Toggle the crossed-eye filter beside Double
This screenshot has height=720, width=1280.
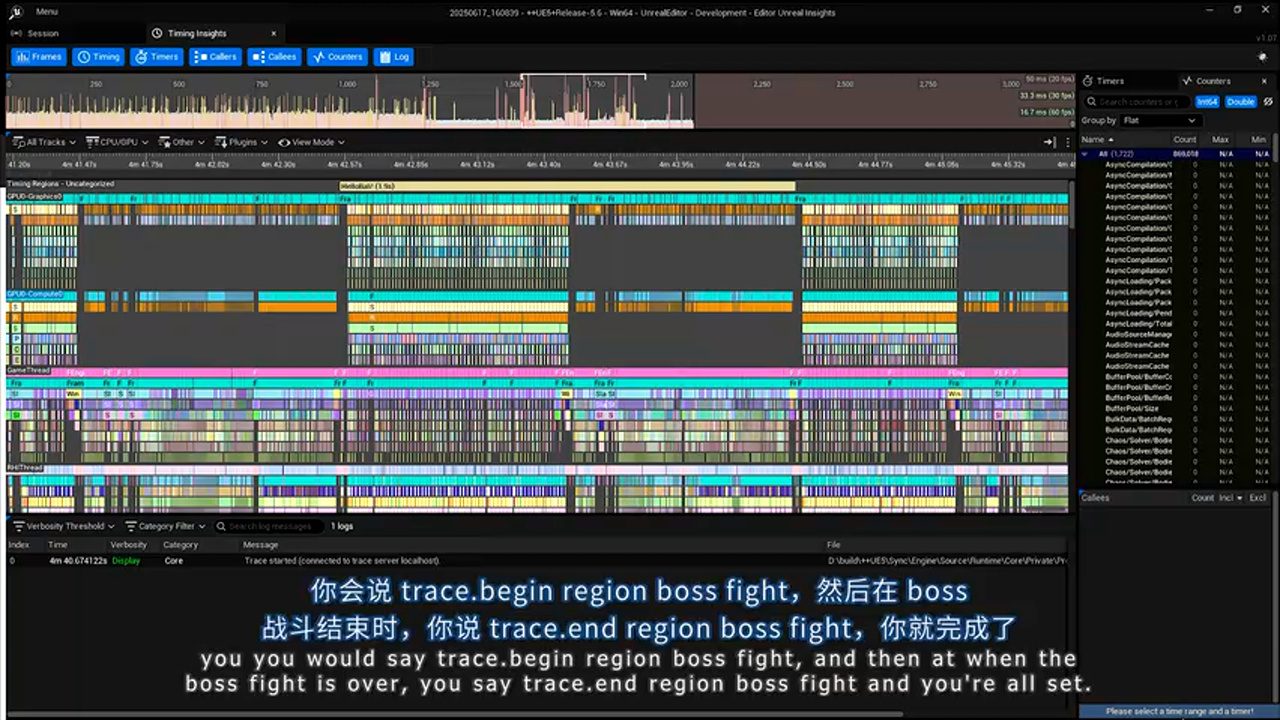(1267, 101)
